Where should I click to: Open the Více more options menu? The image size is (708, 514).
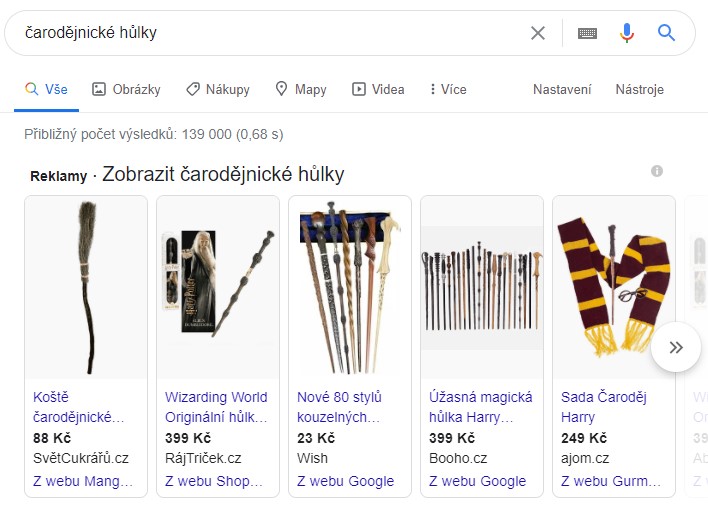pos(448,89)
